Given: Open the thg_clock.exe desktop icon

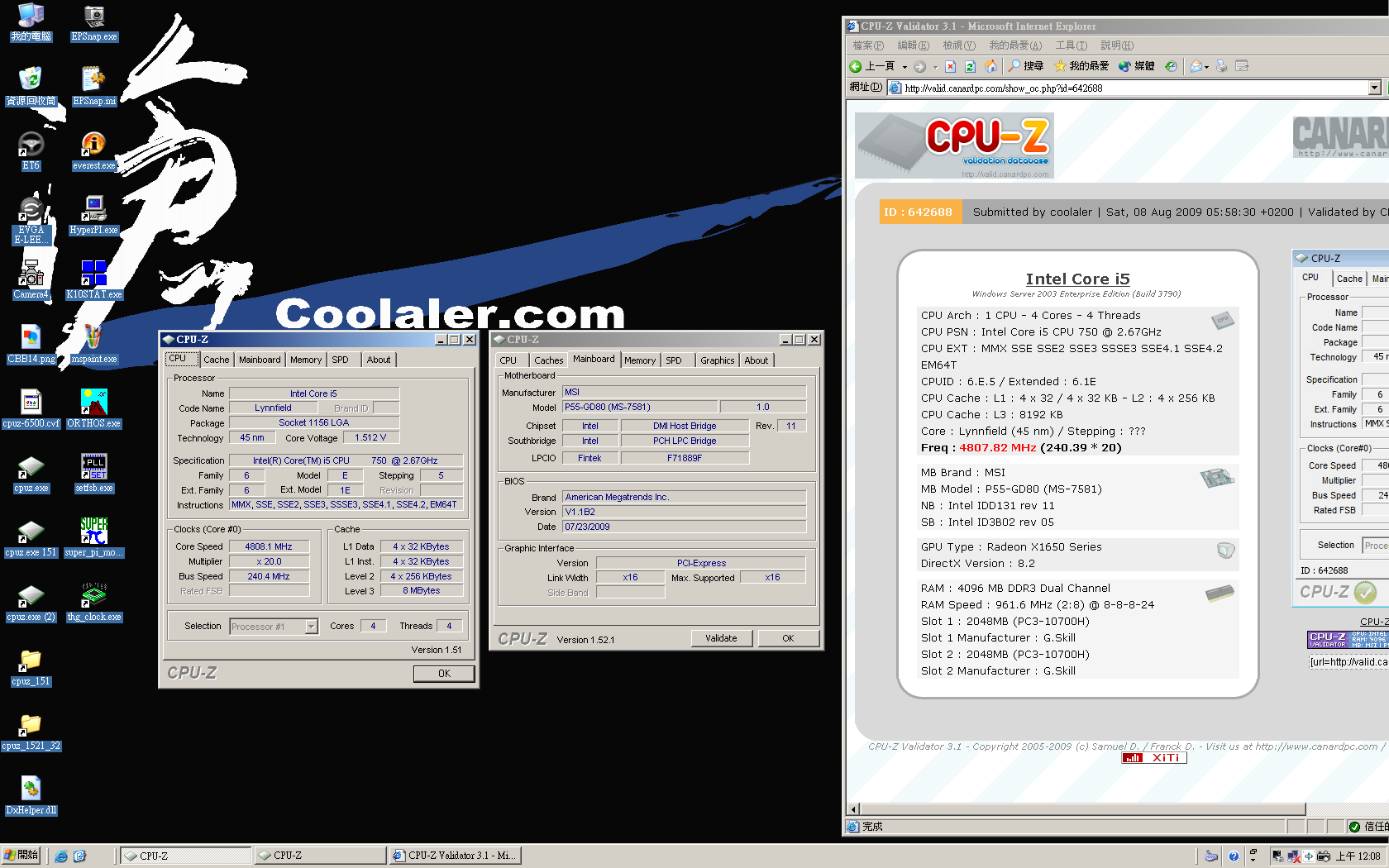Looking at the screenshot, I should coord(93,603).
